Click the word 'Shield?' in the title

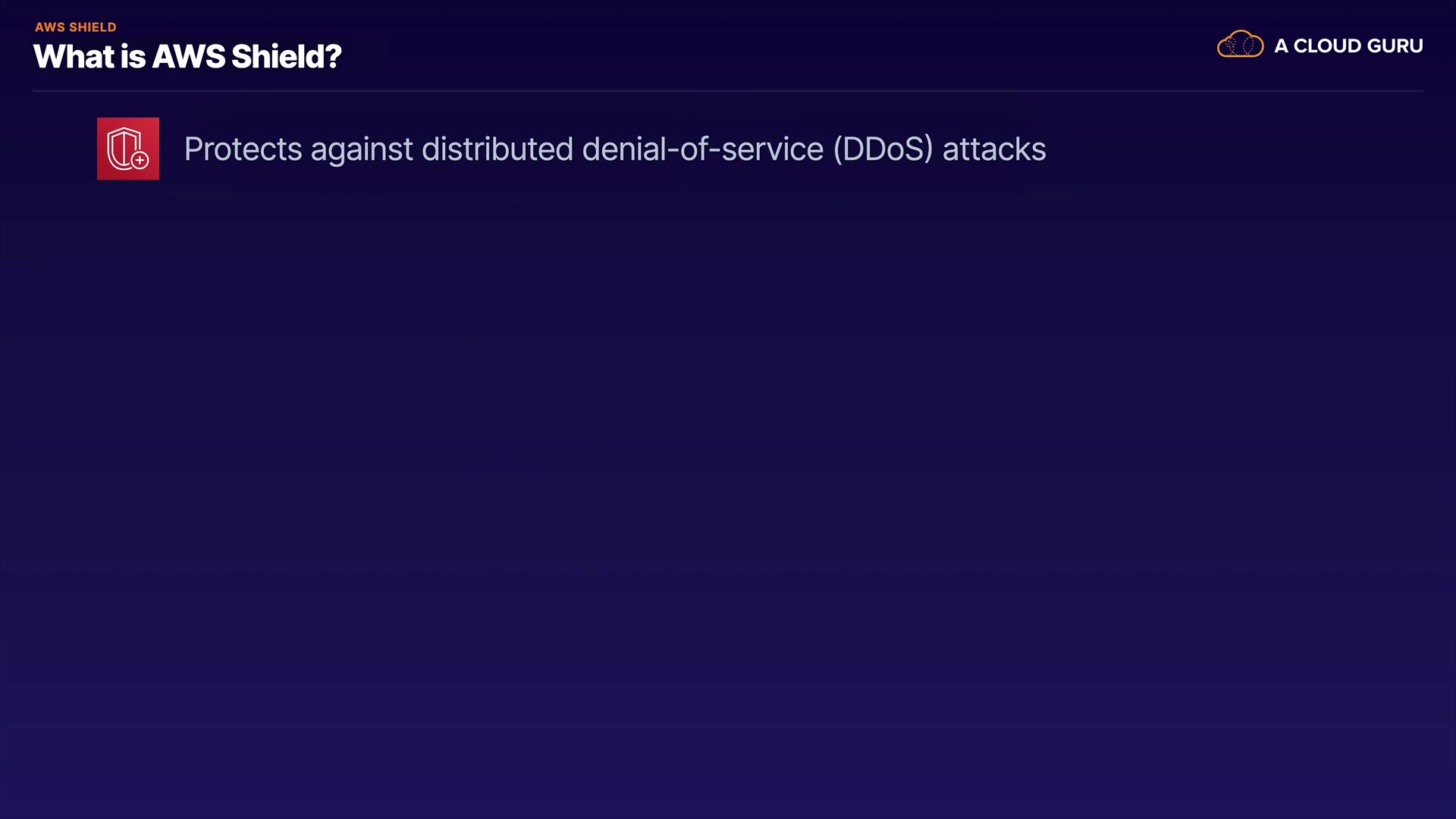coord(286,57)
